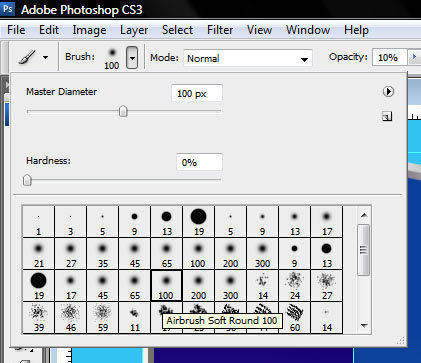
Task: Open the Help menu
Action: tap(356, 30)
